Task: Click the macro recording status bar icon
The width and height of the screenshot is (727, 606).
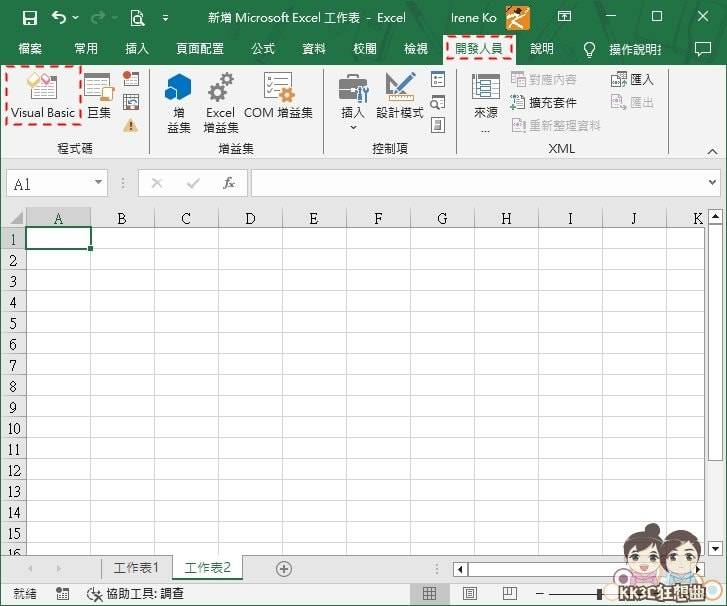Action: (x=63, y=593)
